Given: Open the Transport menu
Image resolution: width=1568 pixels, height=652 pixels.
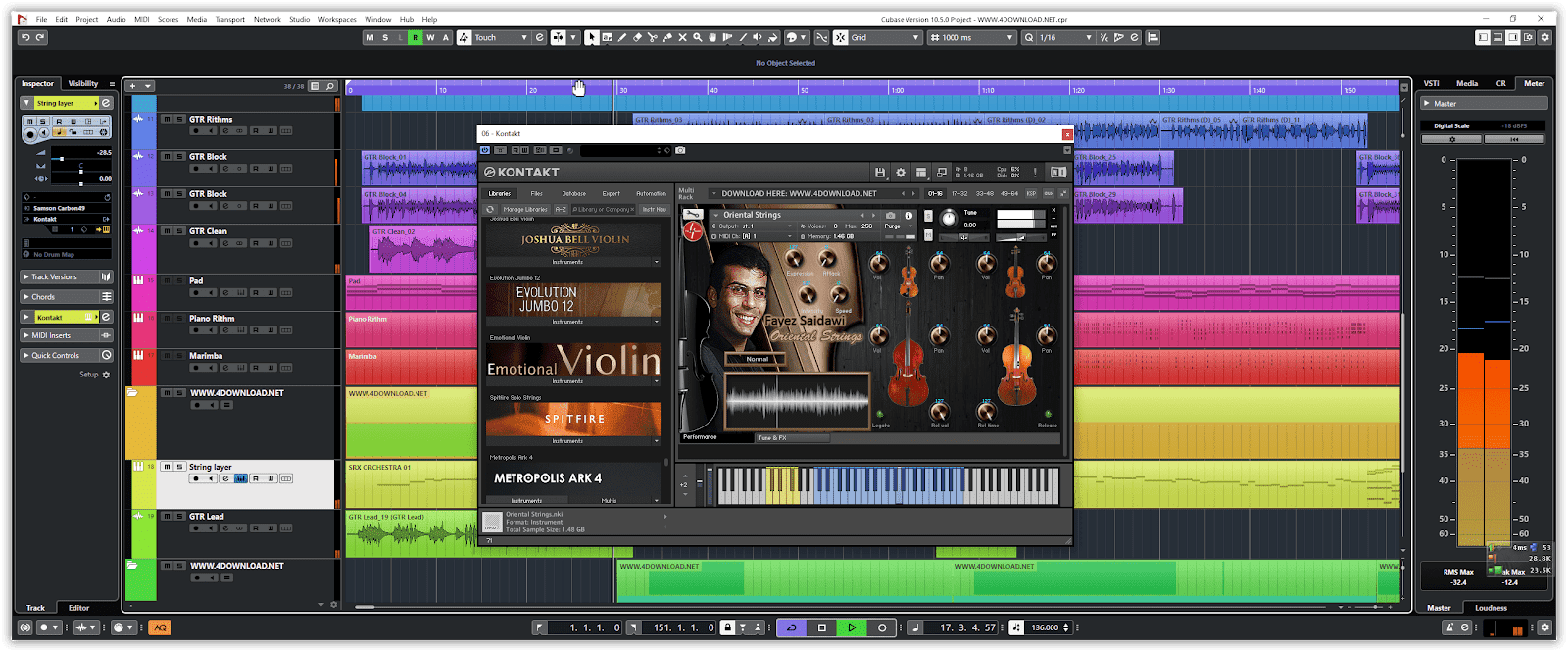Looking at the screenshot, I should point(230,19).
